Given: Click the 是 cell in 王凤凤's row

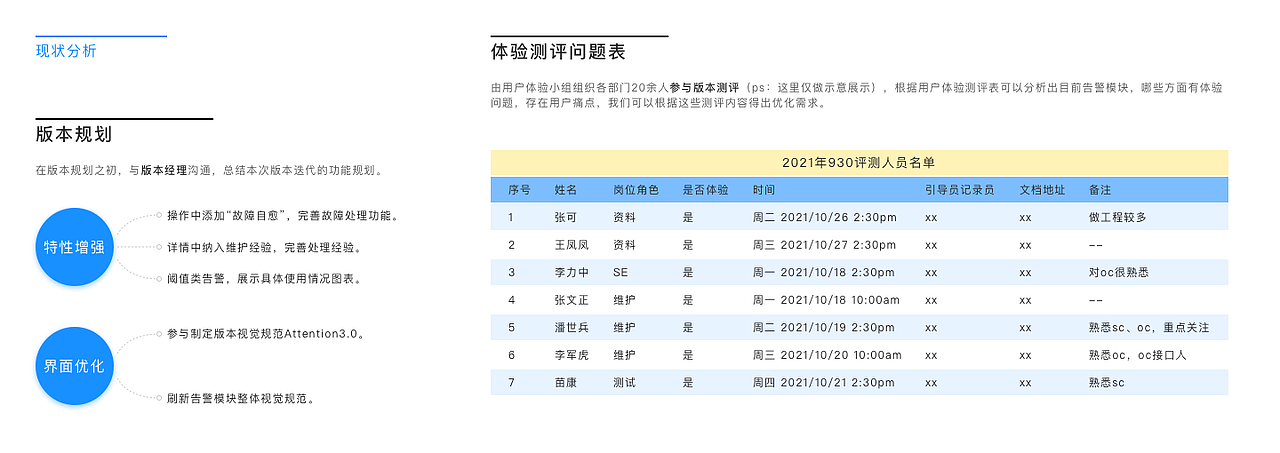Looking at the screenshot, I should (x=688, y=244).
